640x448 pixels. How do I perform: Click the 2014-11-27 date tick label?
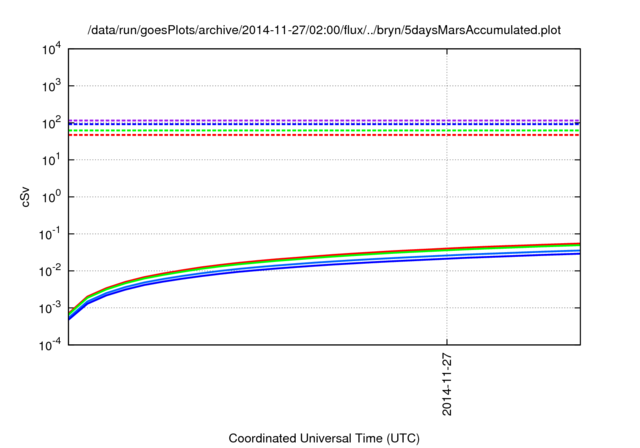click(x=447, y=384)
